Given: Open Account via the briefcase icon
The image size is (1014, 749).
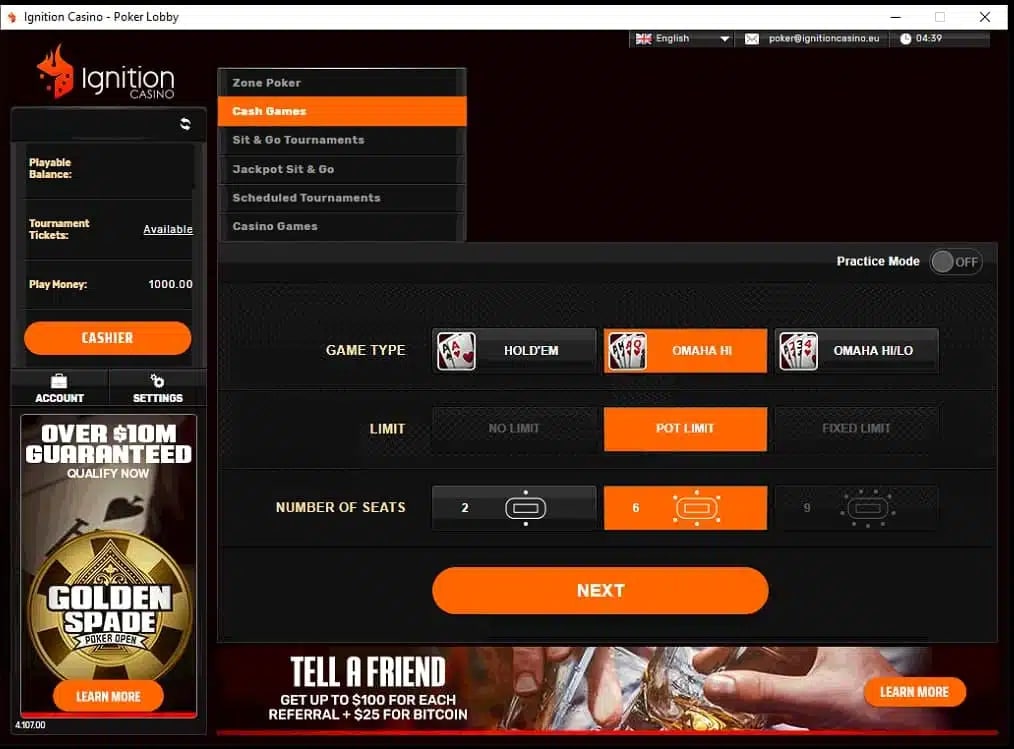Looking at the screenshot, I should 59,381.
